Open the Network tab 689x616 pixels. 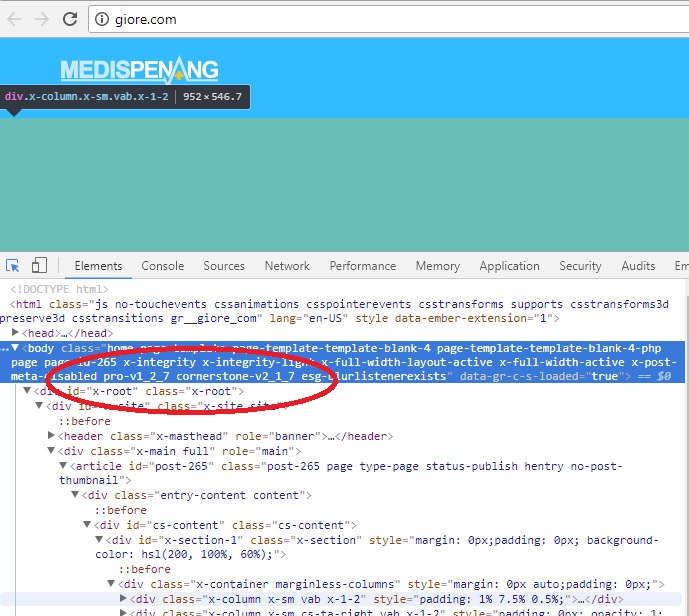click(287, 266)
